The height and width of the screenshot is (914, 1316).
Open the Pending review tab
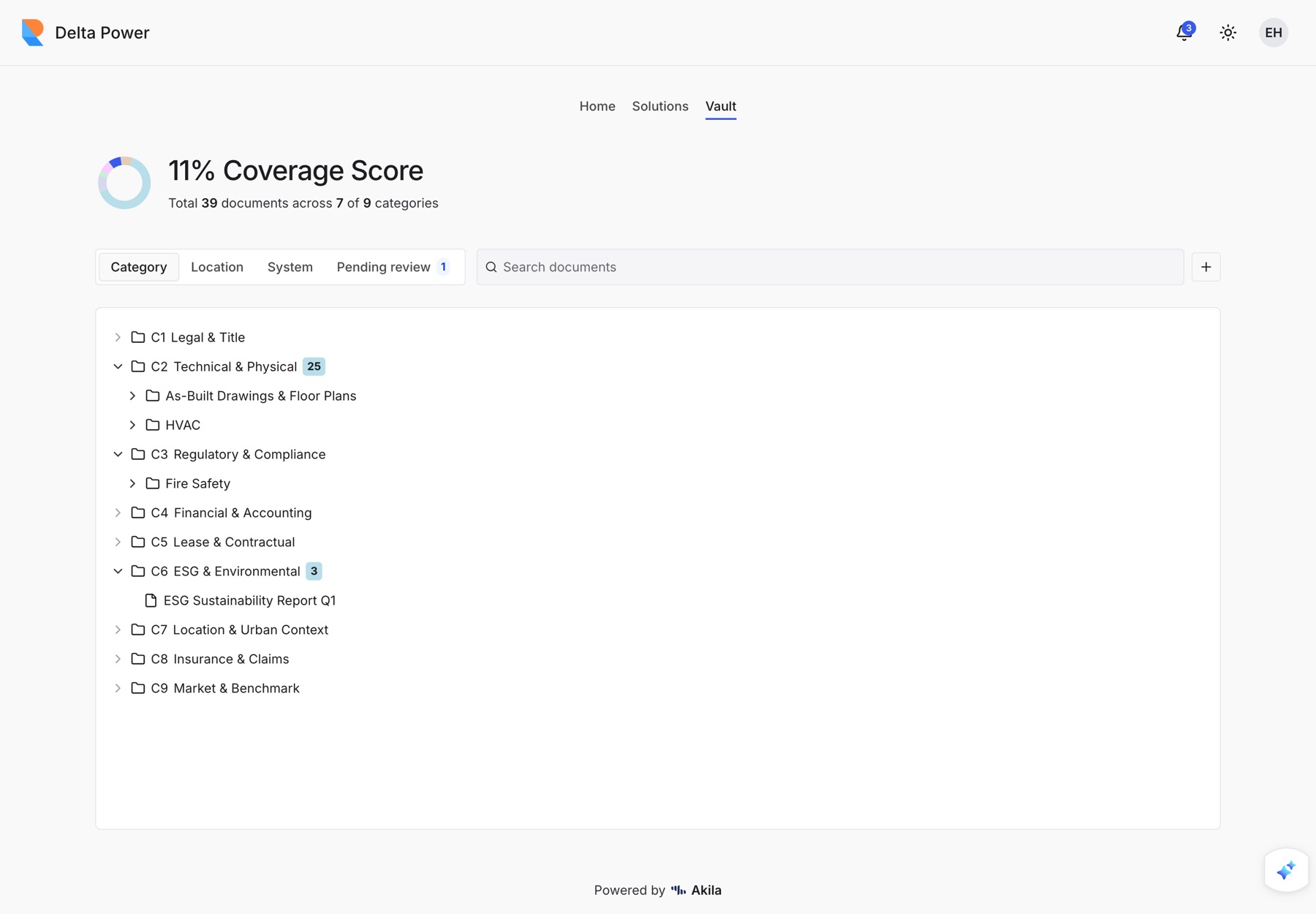(393, 267)
